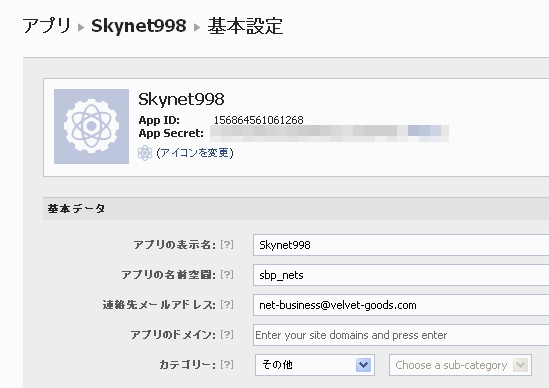Click the blurred App Secret value
The height and width of the screenshot is (388, 549).
329,133
